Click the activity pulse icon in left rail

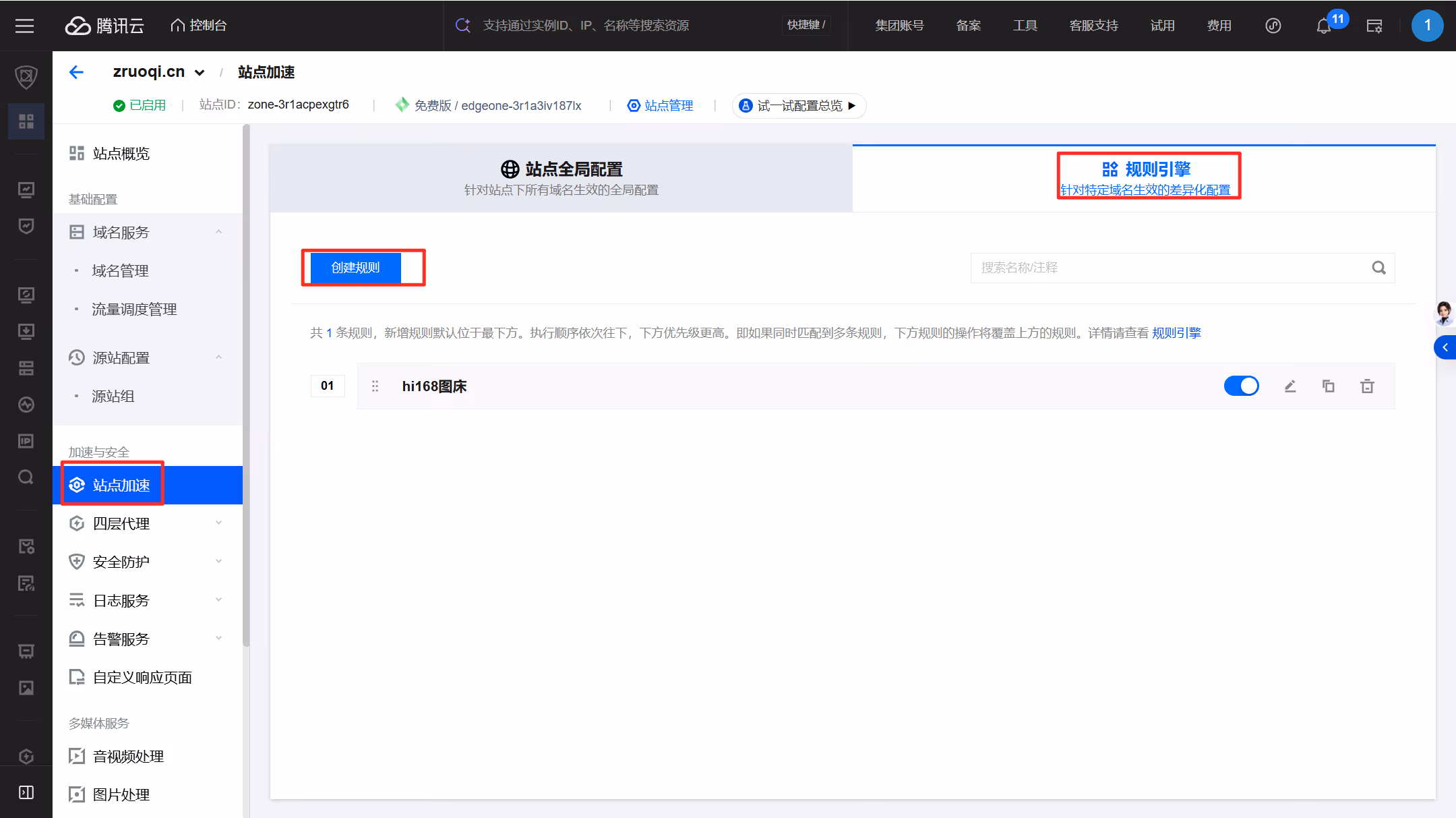26,405
